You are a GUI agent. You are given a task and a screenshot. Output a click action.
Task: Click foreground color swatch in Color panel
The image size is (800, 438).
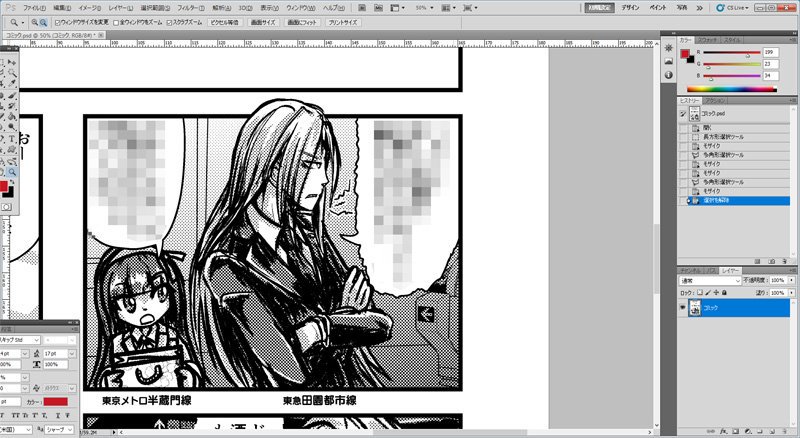click(x=685, y=54)
